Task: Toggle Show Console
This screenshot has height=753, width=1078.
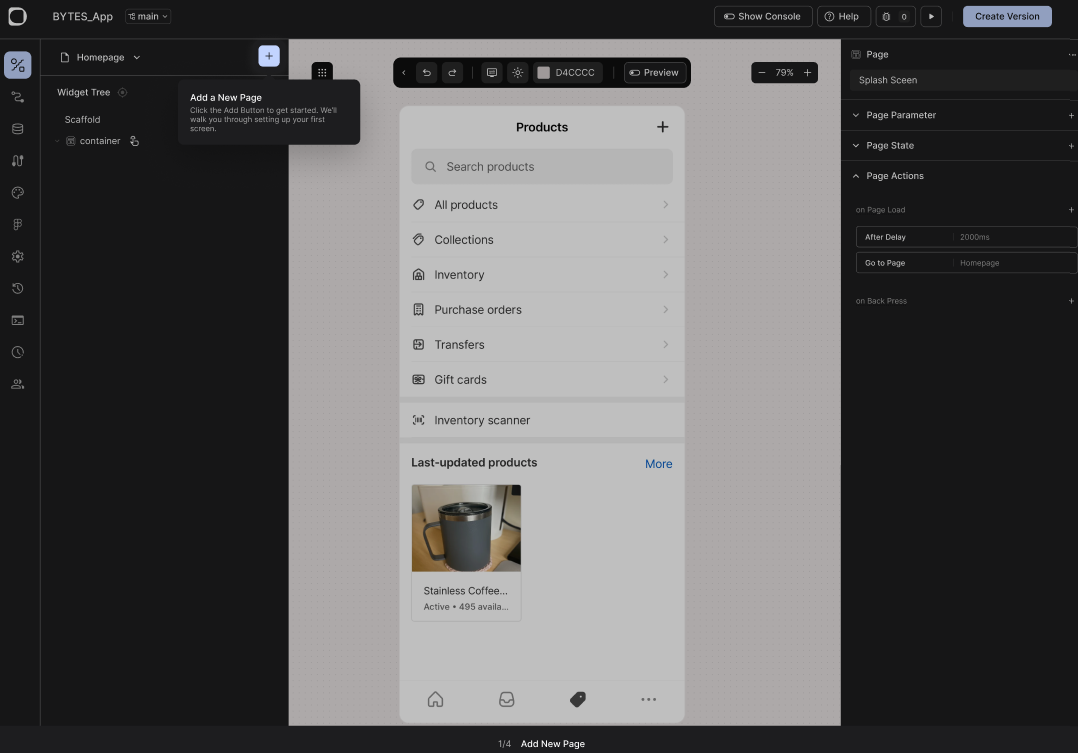Action: (763, 17)
